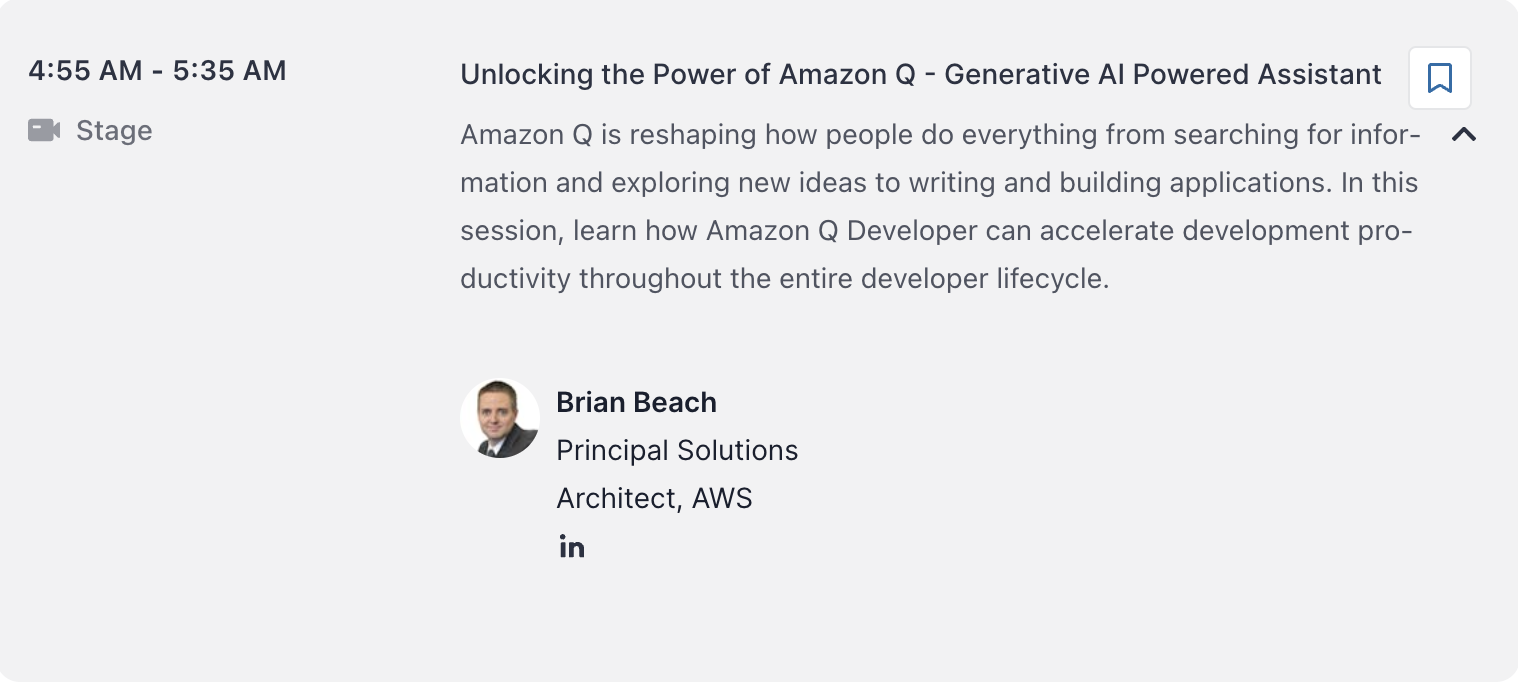Select the Stage location label
The height and width of the screenshot is (686, 1518).
pyautogui.click(x=114, y=131)
